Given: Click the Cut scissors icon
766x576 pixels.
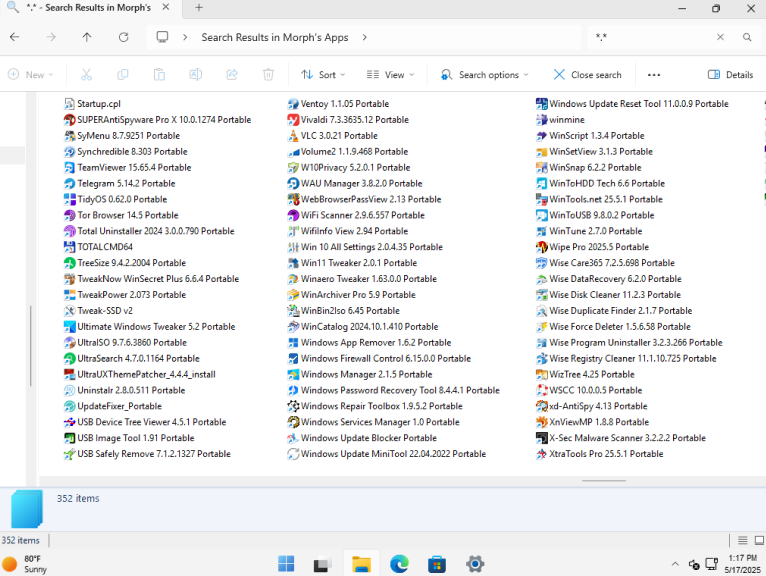Looking at the screenshot, I should point(86,75).
